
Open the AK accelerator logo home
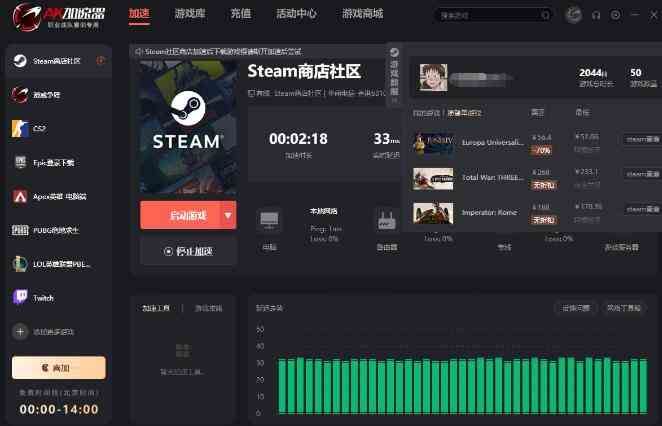click(59, 17)
